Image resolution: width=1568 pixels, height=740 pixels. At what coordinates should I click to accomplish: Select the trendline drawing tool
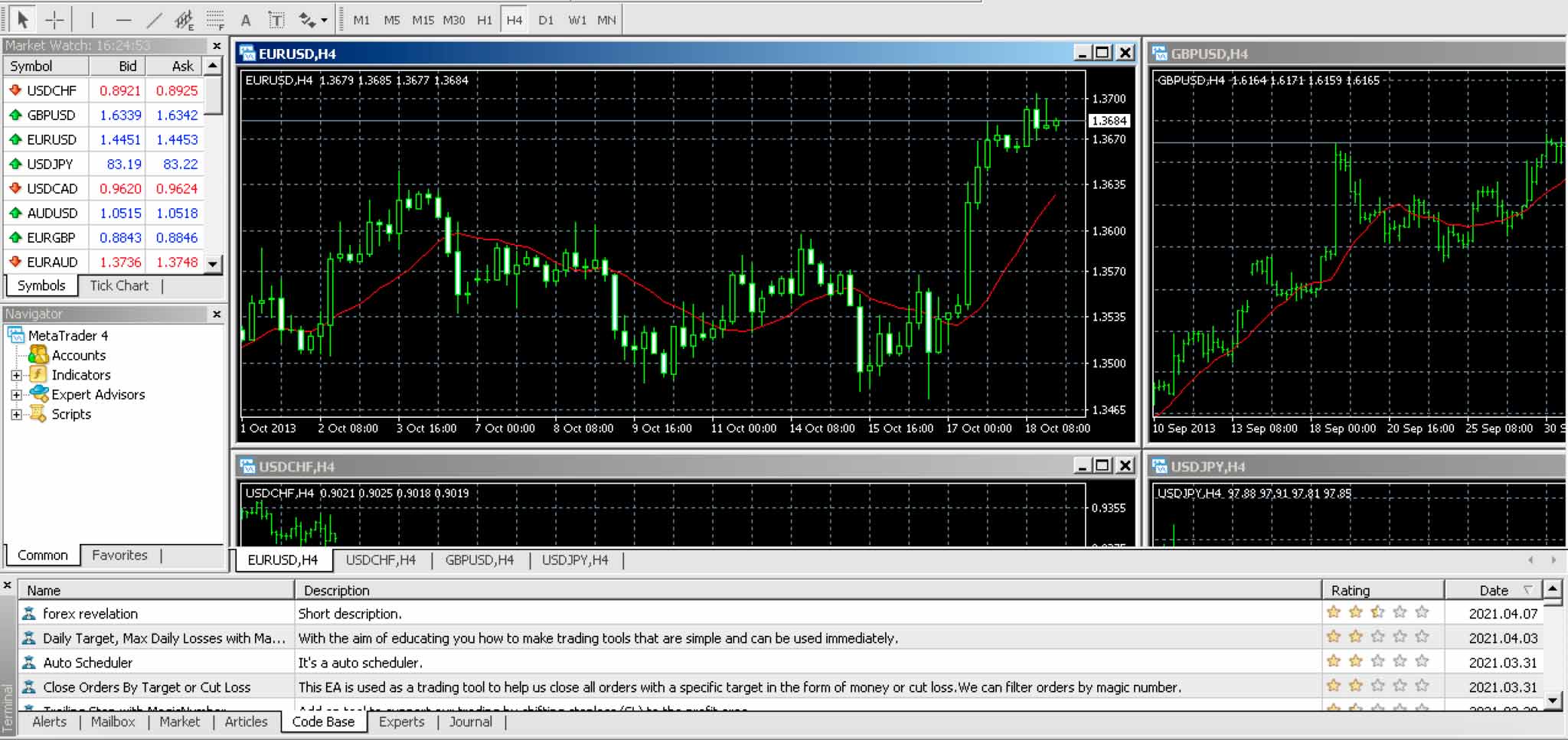point(154,19)
